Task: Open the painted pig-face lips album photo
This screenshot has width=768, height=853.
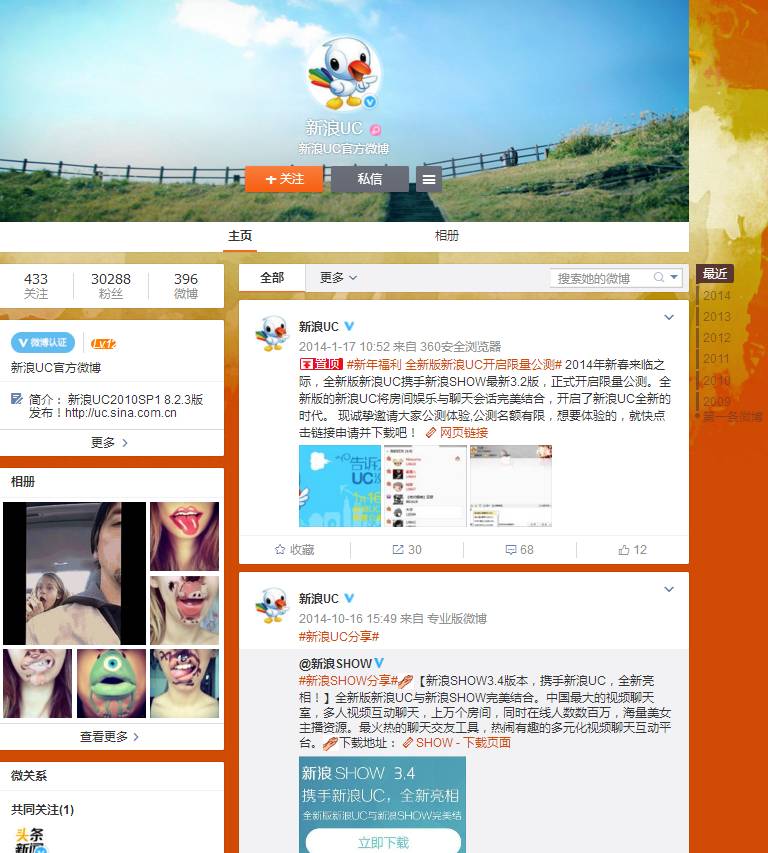Action: tap(184, 610)
